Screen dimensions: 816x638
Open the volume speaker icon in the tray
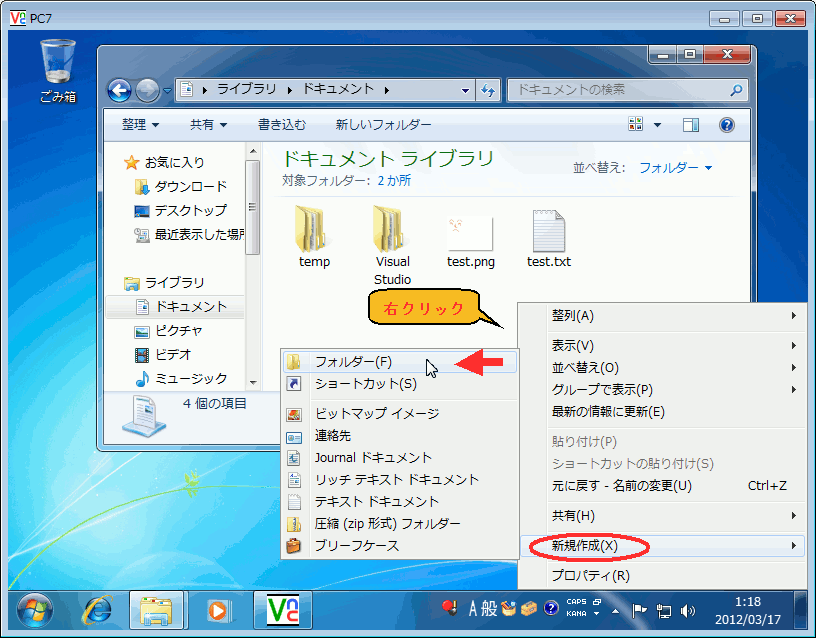coord(687,610)
